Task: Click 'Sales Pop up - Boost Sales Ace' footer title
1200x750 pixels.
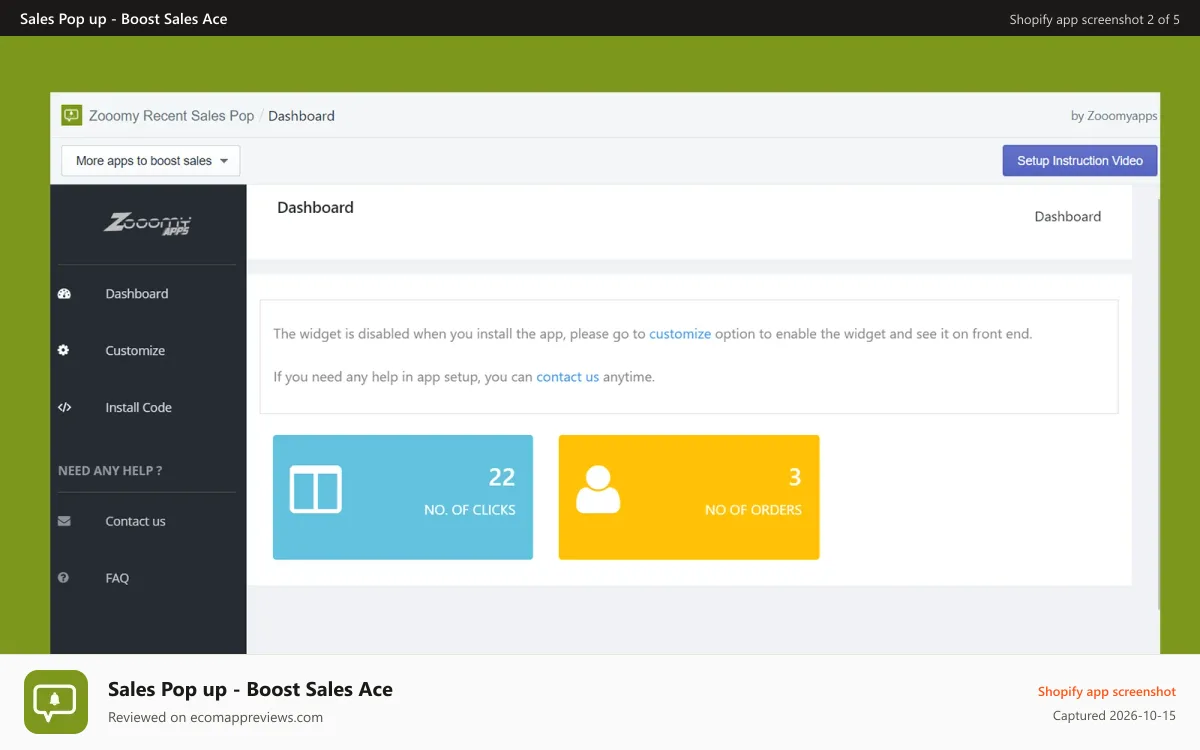Action: (250, 689)
